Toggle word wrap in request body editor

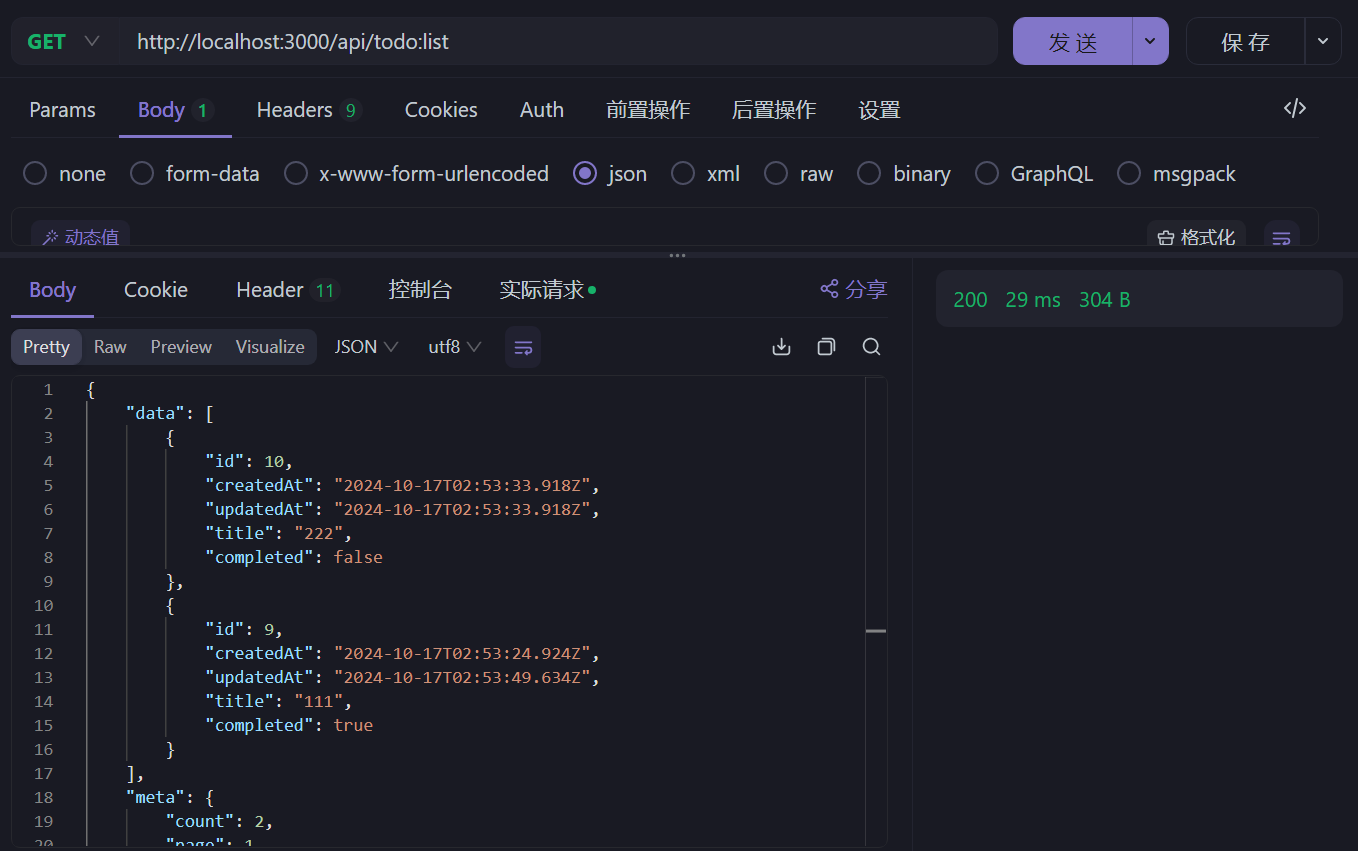(x=1282, y=237)
